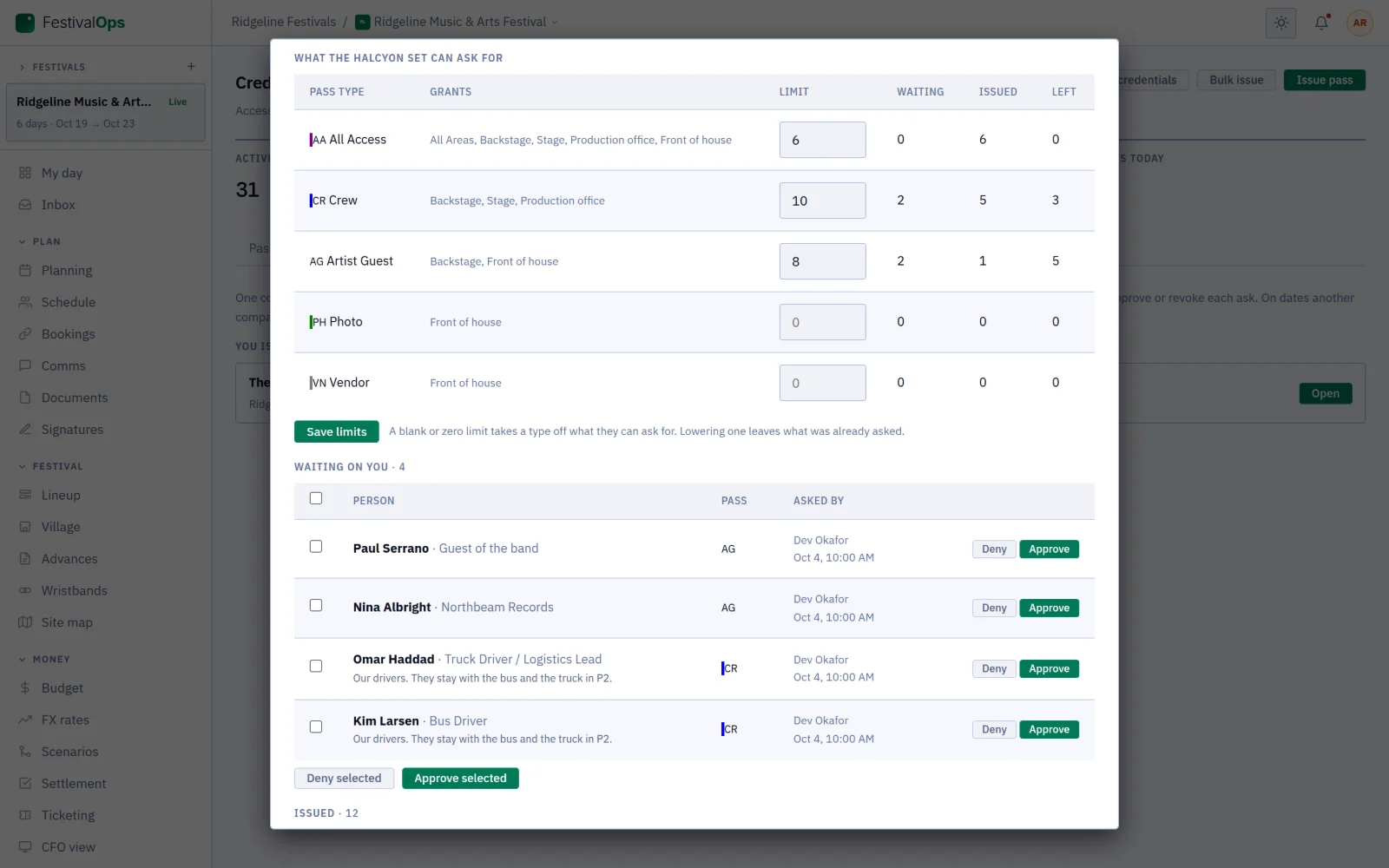Click Approve selected button
Image resolution: width=1389 pixels, height=868 pixels.
(x=460, y=779)
